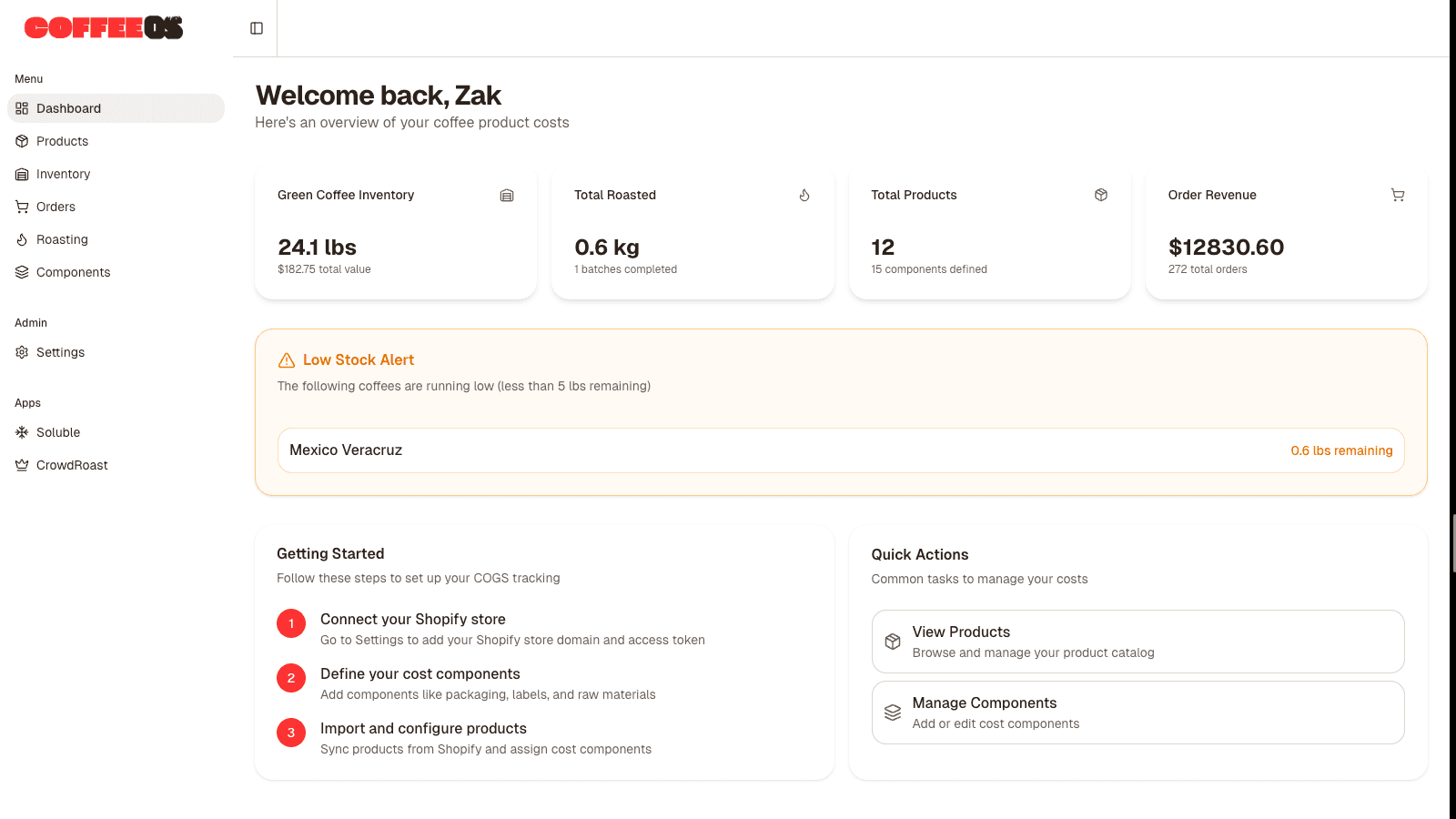
Task: Toggle the sidebar collapse icon
Action: [257, 28]
